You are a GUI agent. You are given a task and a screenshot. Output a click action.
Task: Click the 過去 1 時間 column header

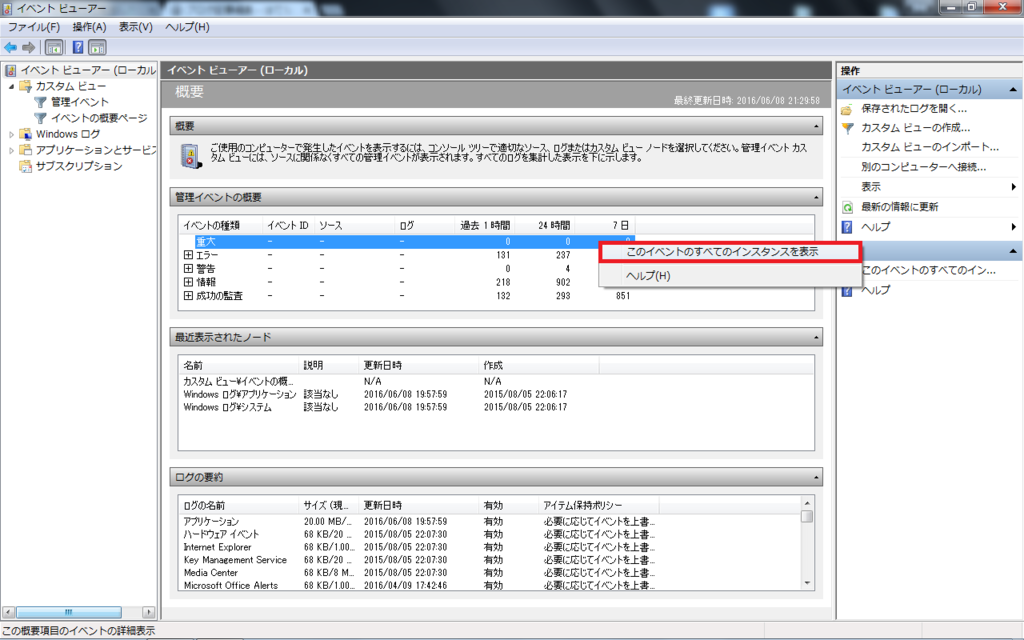pyautogui.click(x=485, y=225)
